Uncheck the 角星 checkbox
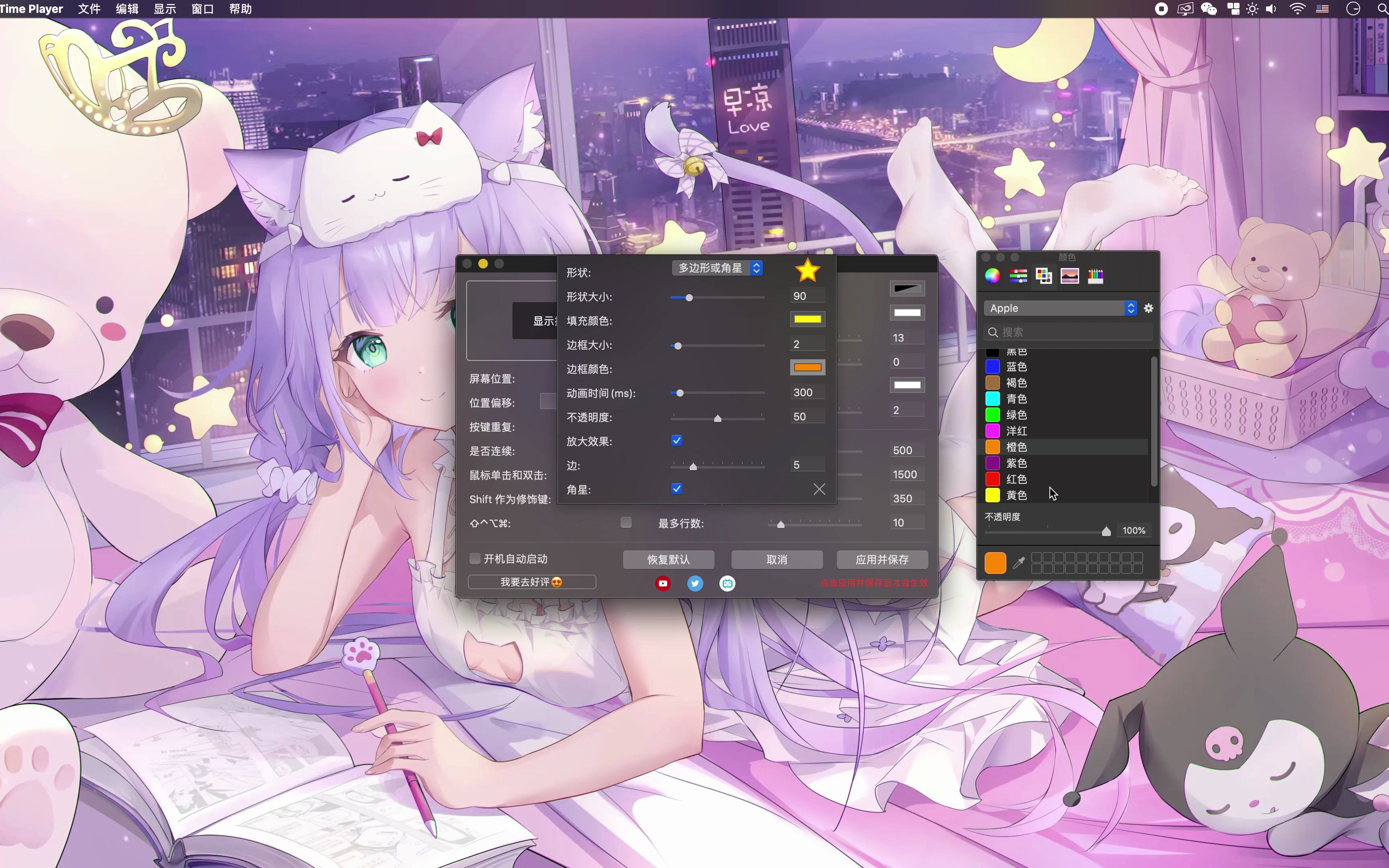 point(677,489)
